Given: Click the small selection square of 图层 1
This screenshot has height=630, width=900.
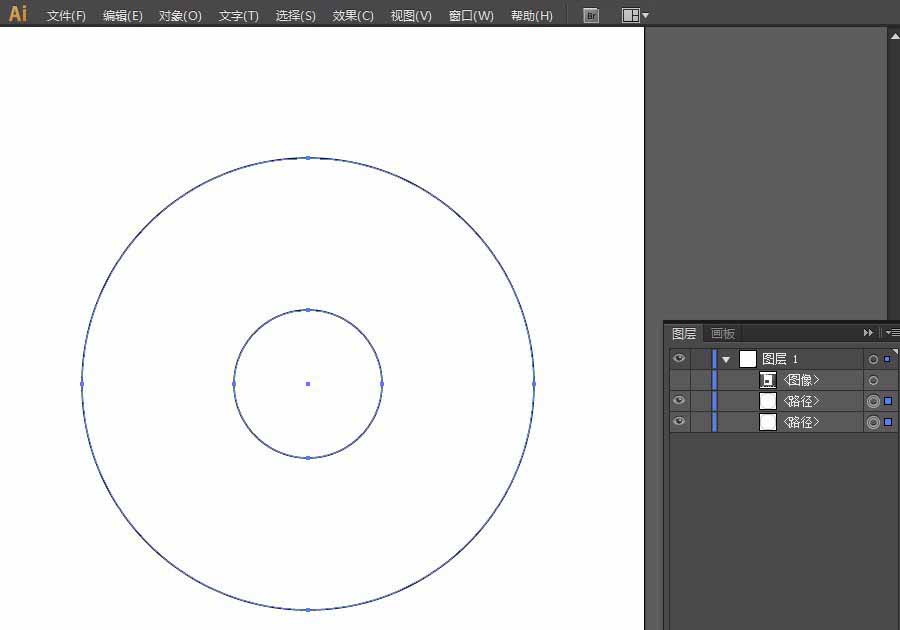Looking at the screenshot, I should pyautogui.click(x=887, y=359).
